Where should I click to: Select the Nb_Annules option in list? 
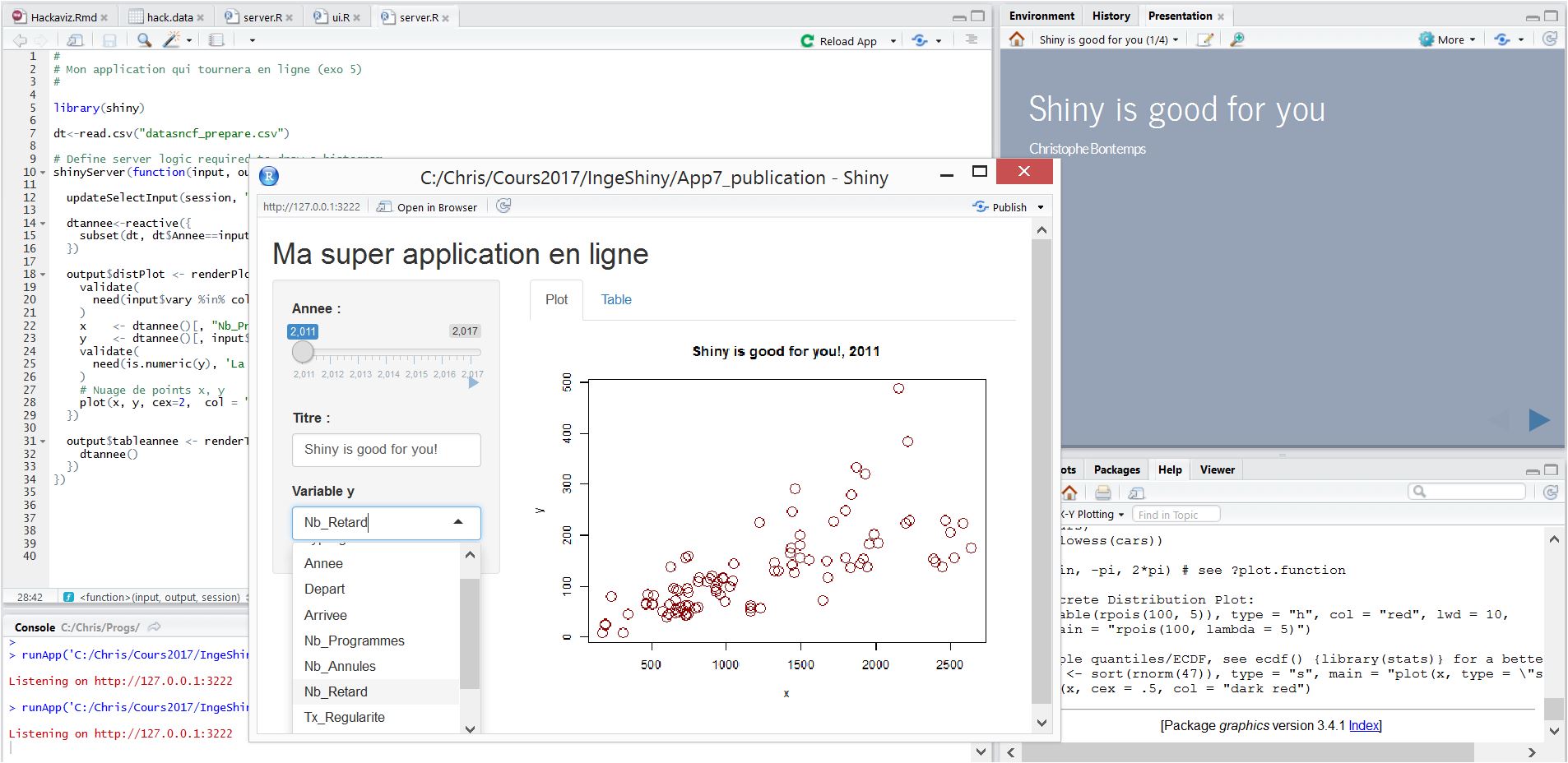point(376,666)
